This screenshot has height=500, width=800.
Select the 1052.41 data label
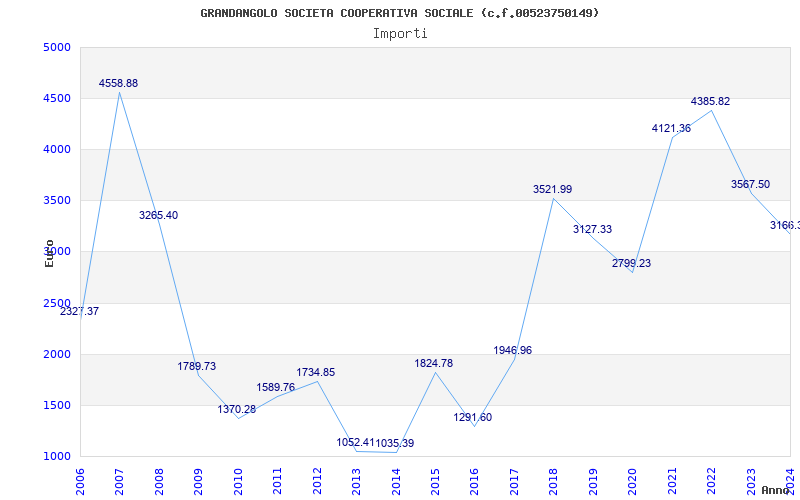pos(356,442)
